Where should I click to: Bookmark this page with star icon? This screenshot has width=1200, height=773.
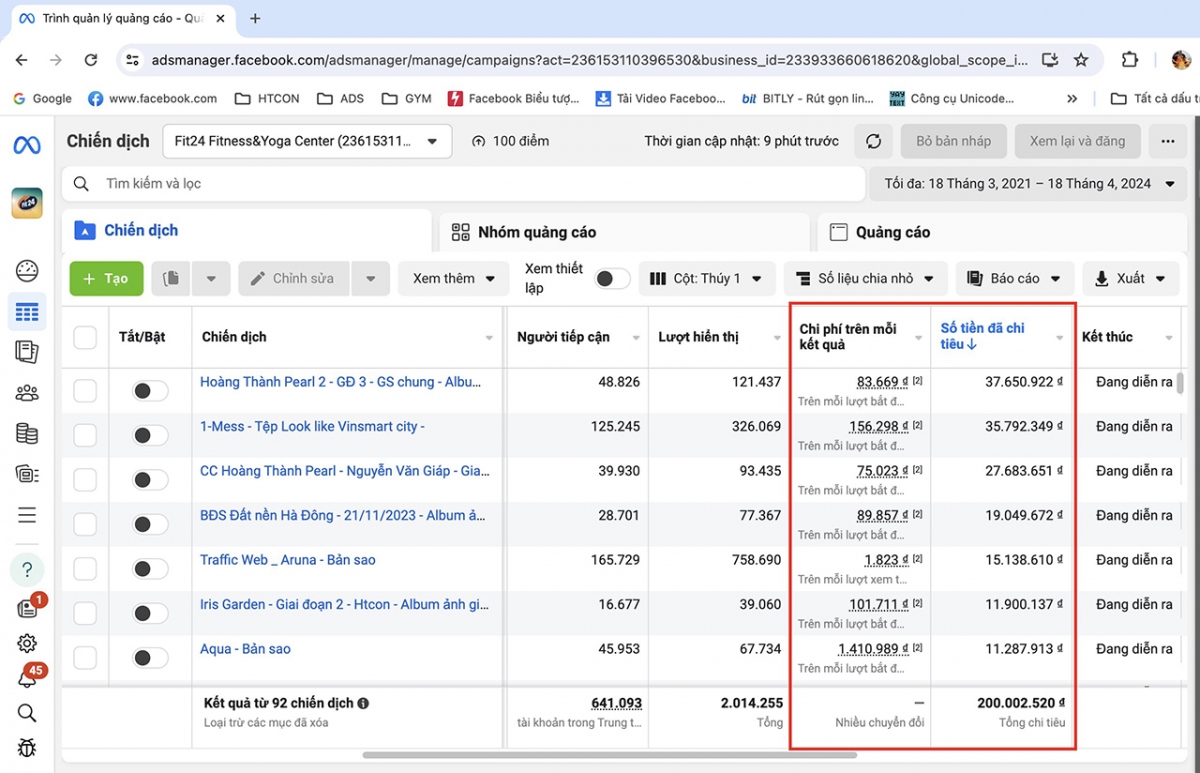pos(1081,60)
